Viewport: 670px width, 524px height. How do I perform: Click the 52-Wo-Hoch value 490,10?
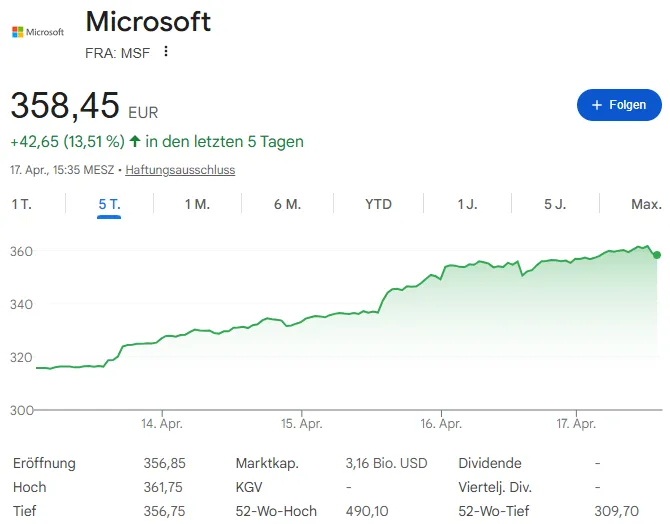pos(366,511)
